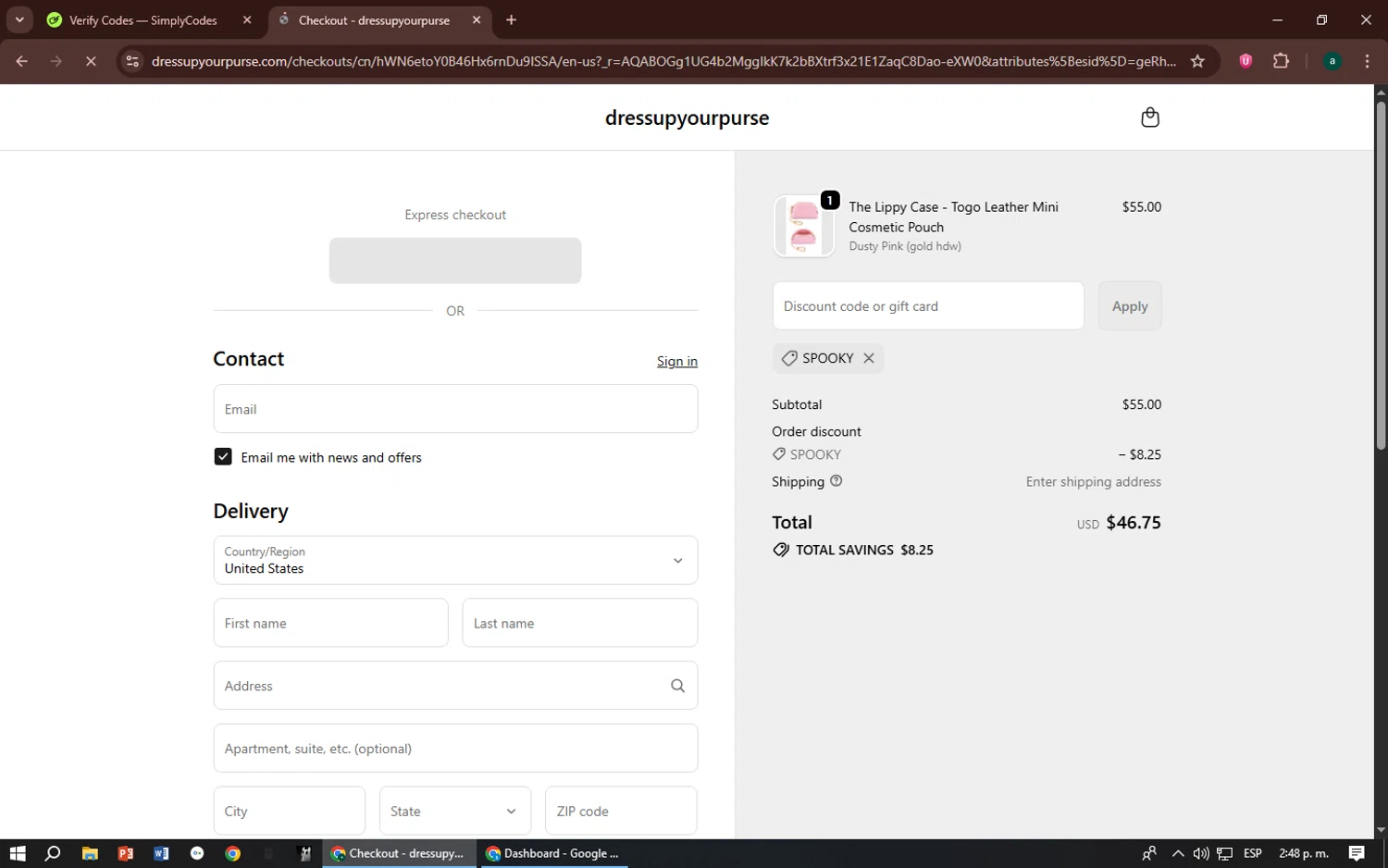View site information in address bar

click(132, 61)
